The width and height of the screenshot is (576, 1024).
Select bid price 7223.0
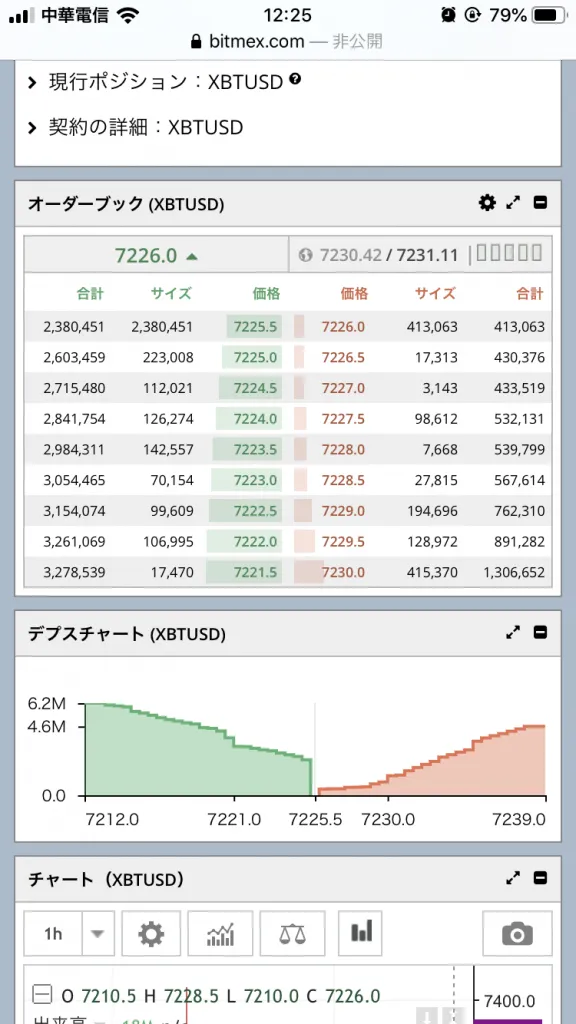point(255,480)
